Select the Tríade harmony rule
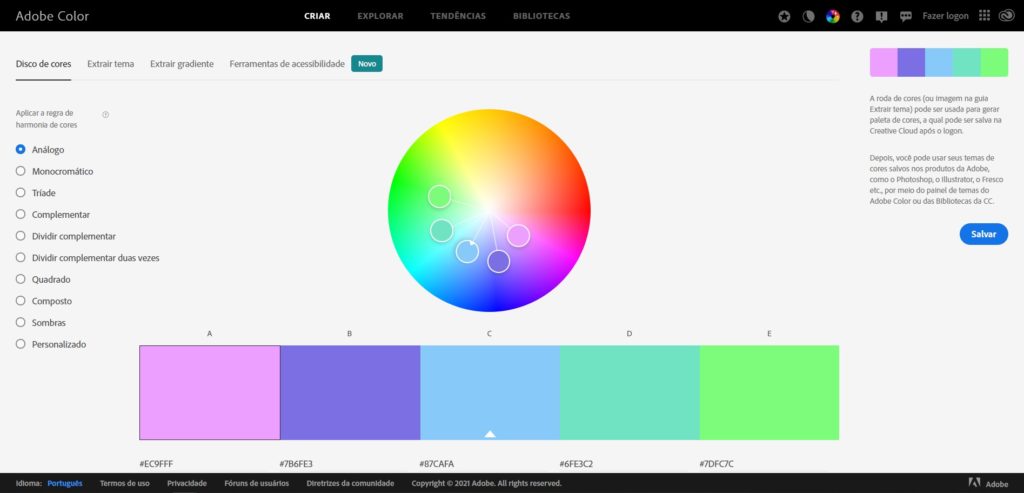This screenshot has height=493, width=1024. (x=36, y=193)
